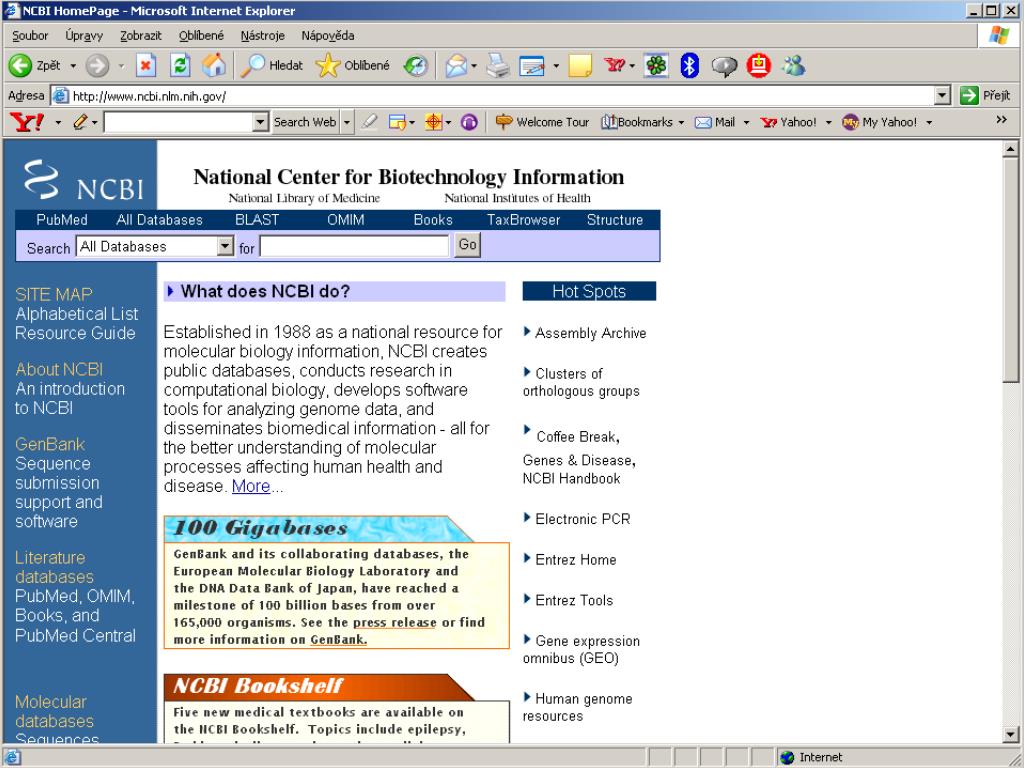Open the GenBank link in 100 Gigabases box
Image resolution: width=1024 pixels, height=768 pixels.
338,640
